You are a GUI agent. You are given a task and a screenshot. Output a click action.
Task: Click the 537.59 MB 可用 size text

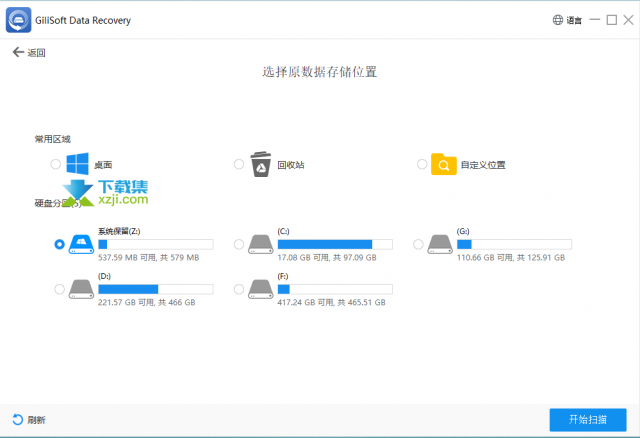pos(149,258)
